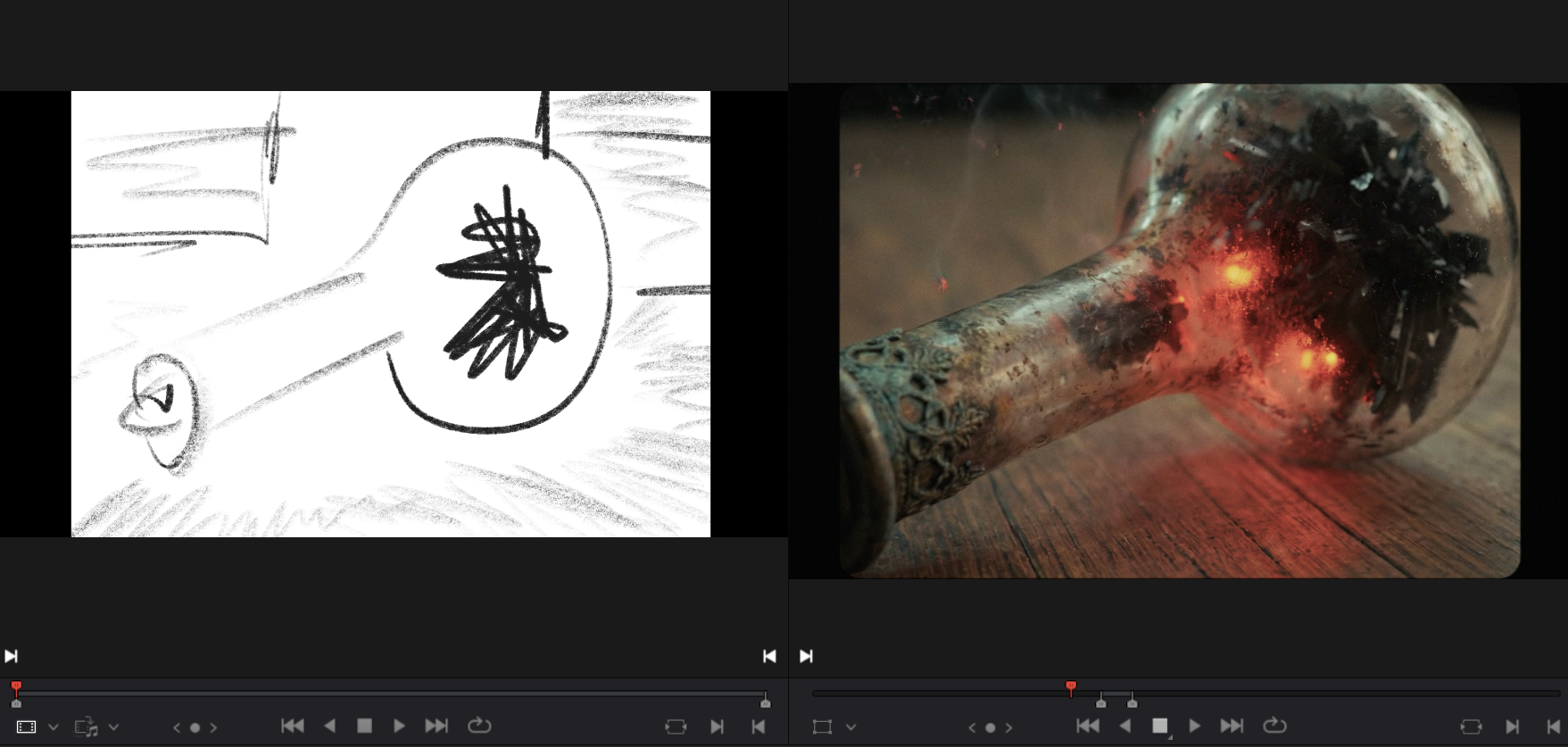Jump to first frame in source viewer
1568x747 pixels.
click(292, 726)
